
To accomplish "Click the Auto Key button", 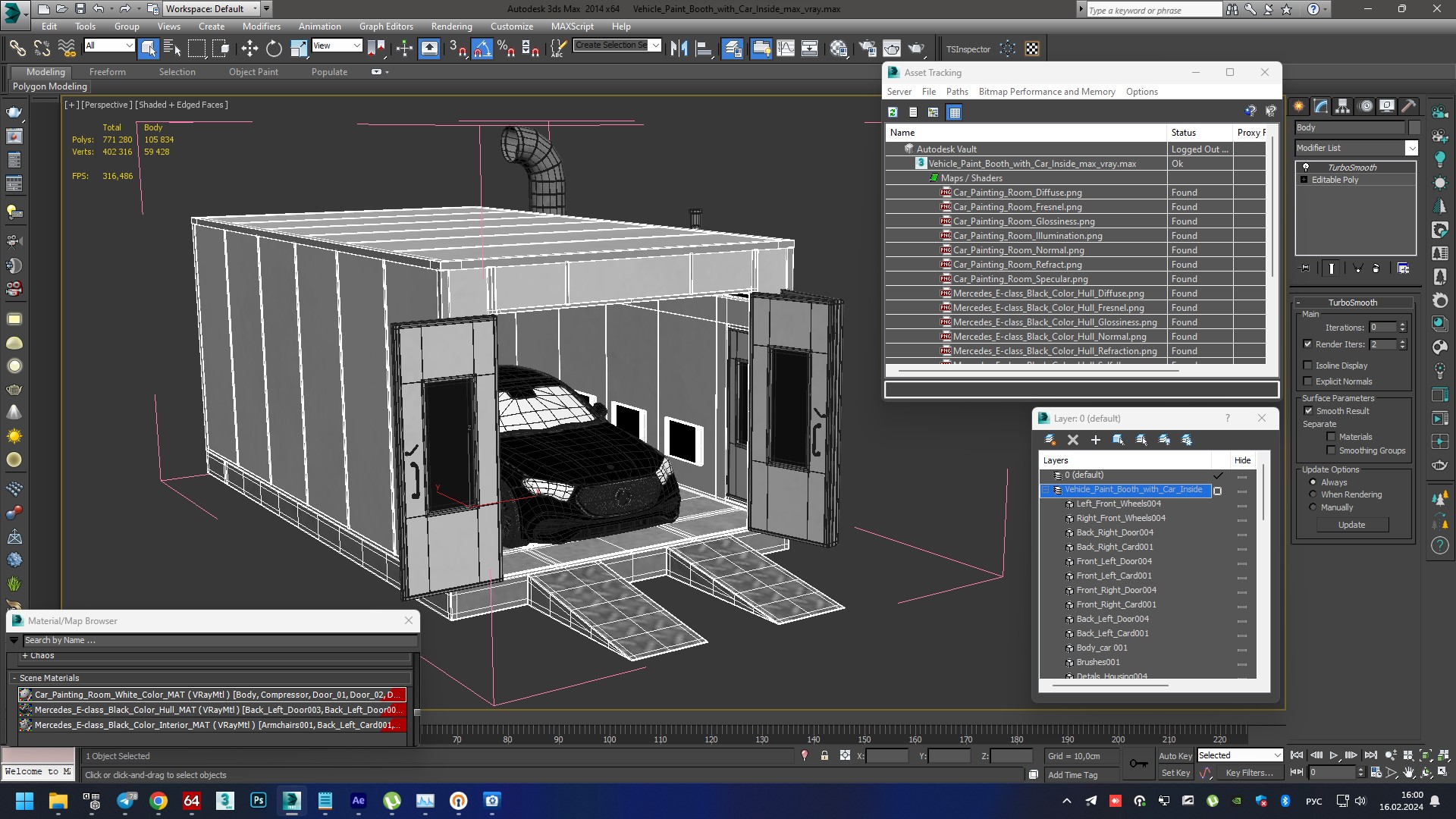I will click(1175, 756).
